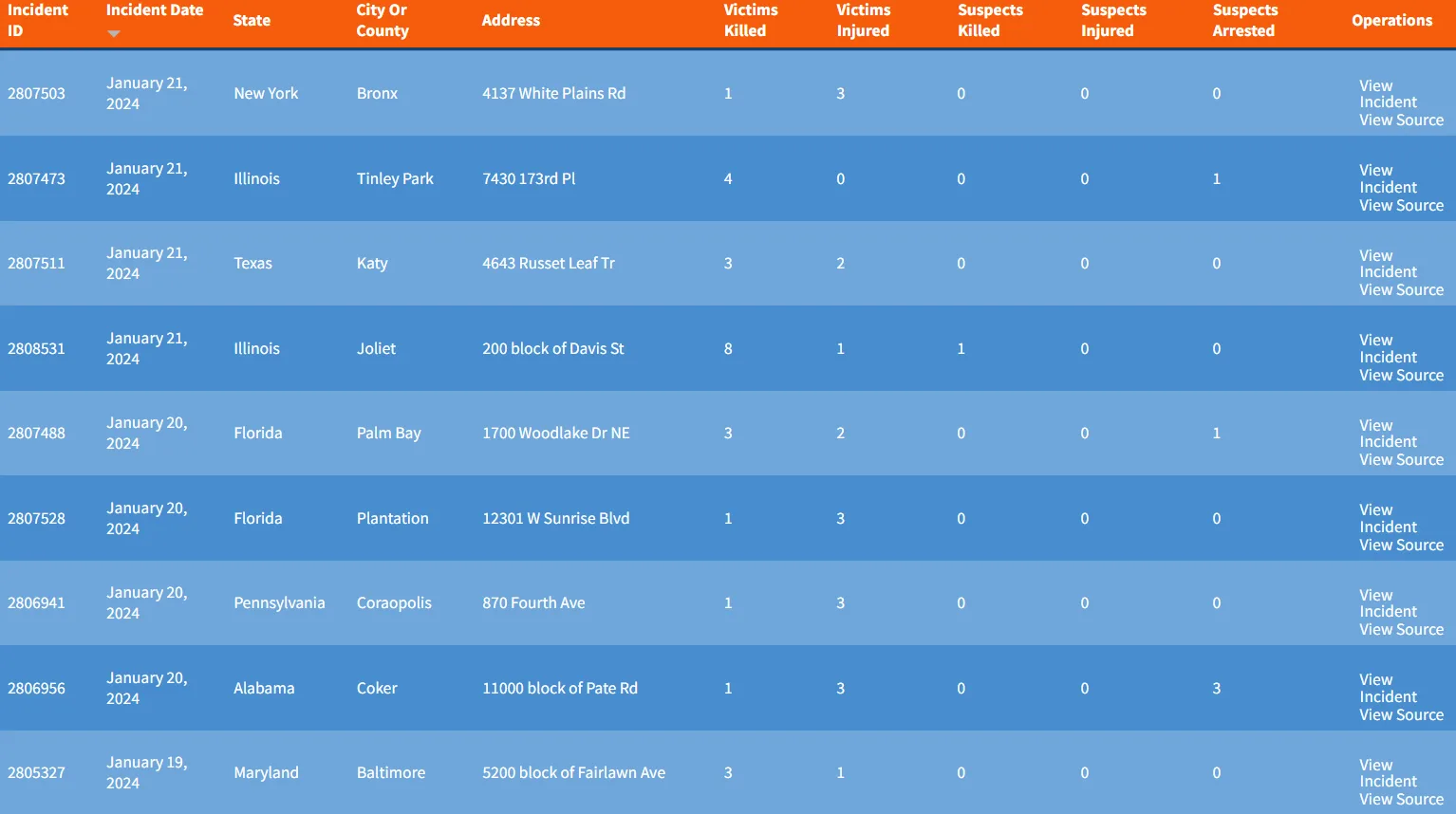Viewport: 1456px width, 814px height.
Task: Click incident ID 2807473 cell
Action: (x=36, y=178)
